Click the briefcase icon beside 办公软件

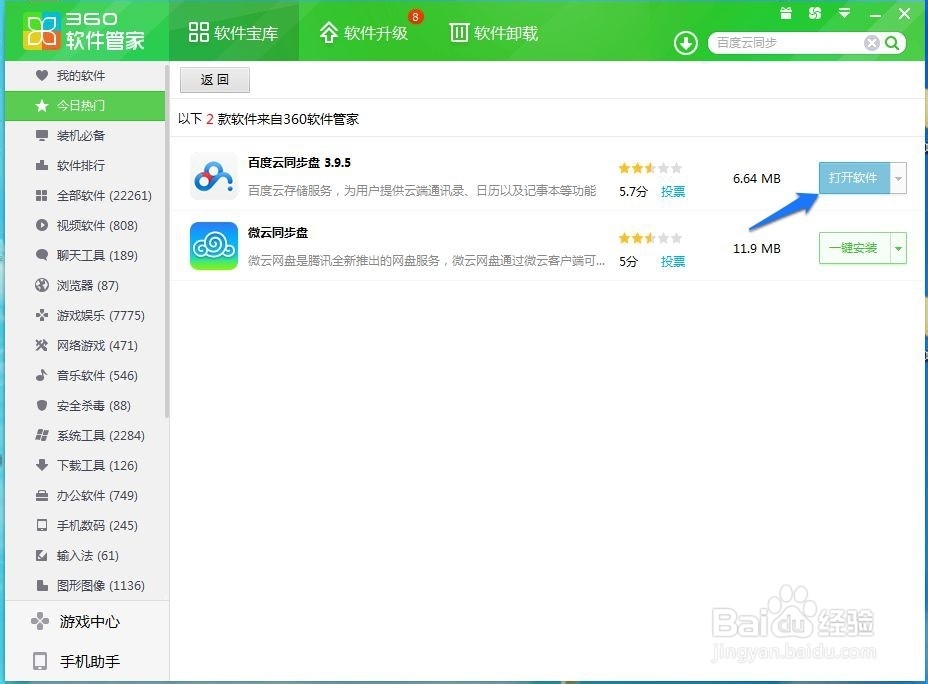tap(41, 495)
